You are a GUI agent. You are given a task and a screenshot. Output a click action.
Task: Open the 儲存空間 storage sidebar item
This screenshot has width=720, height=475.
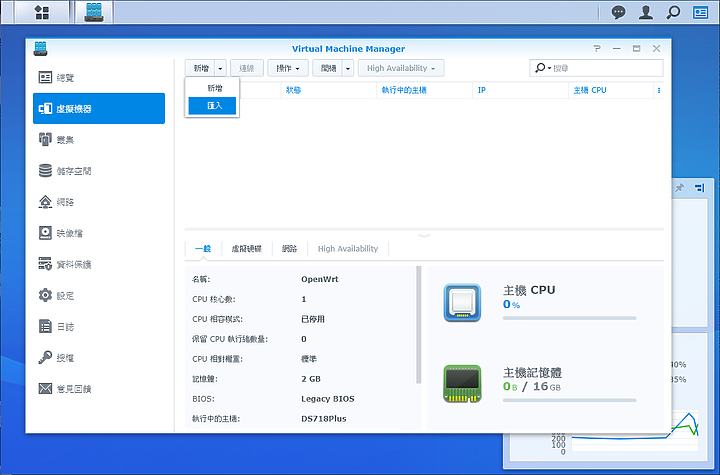(x=99, y=171)
